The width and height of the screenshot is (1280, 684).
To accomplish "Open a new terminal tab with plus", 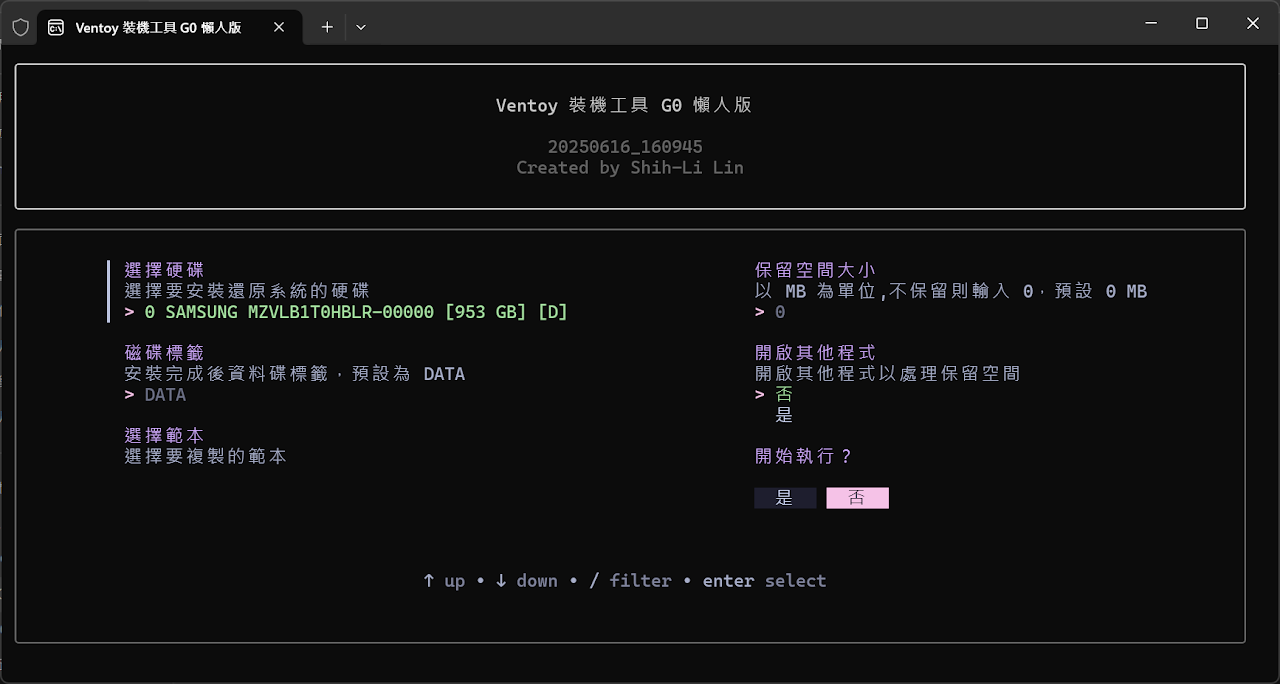I will tap(327, 27).
